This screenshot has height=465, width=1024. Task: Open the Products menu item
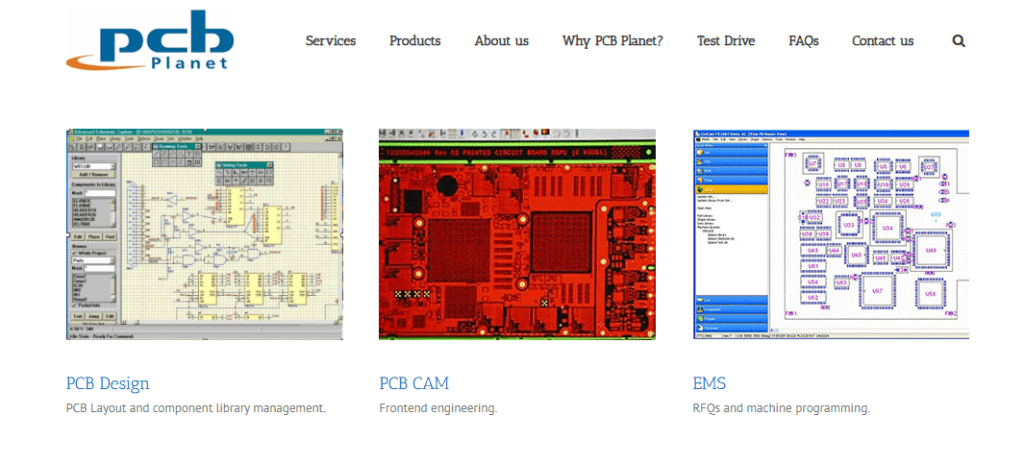[414, 41]
